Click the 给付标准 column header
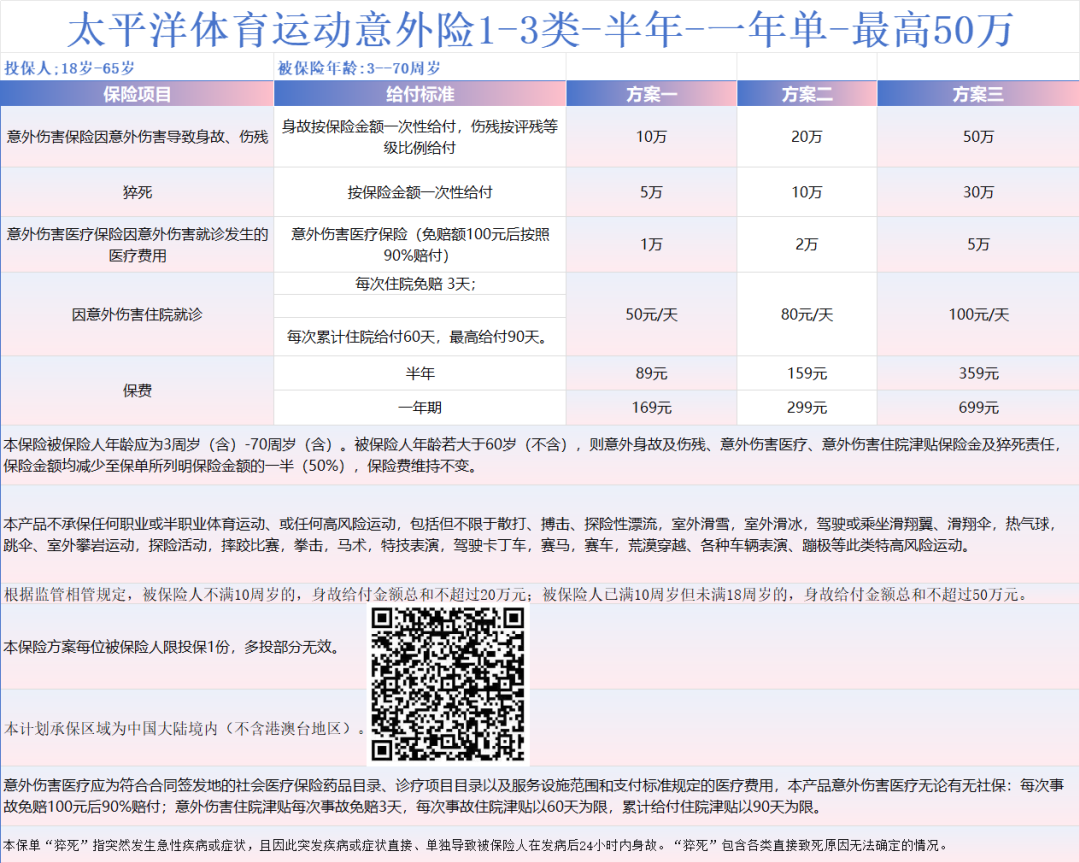Screen dimensions: 1080x863 tap(419, 94)
